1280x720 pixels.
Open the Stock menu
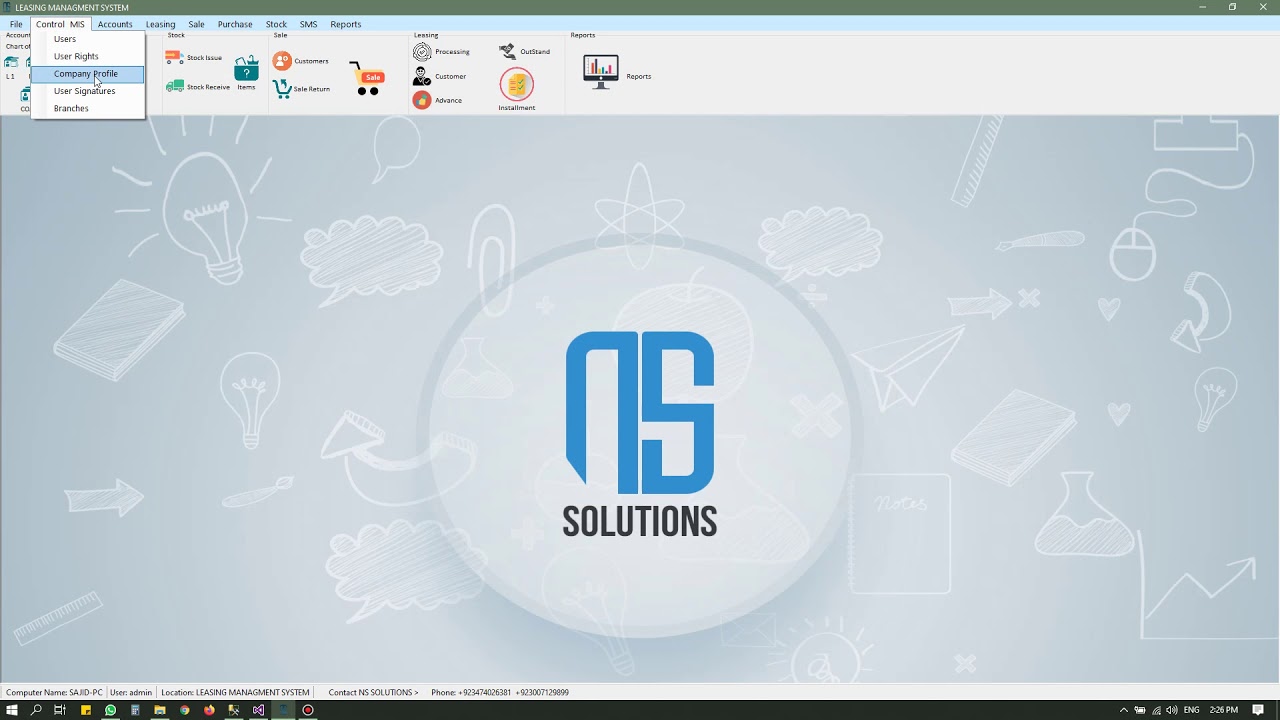(276, 24)
